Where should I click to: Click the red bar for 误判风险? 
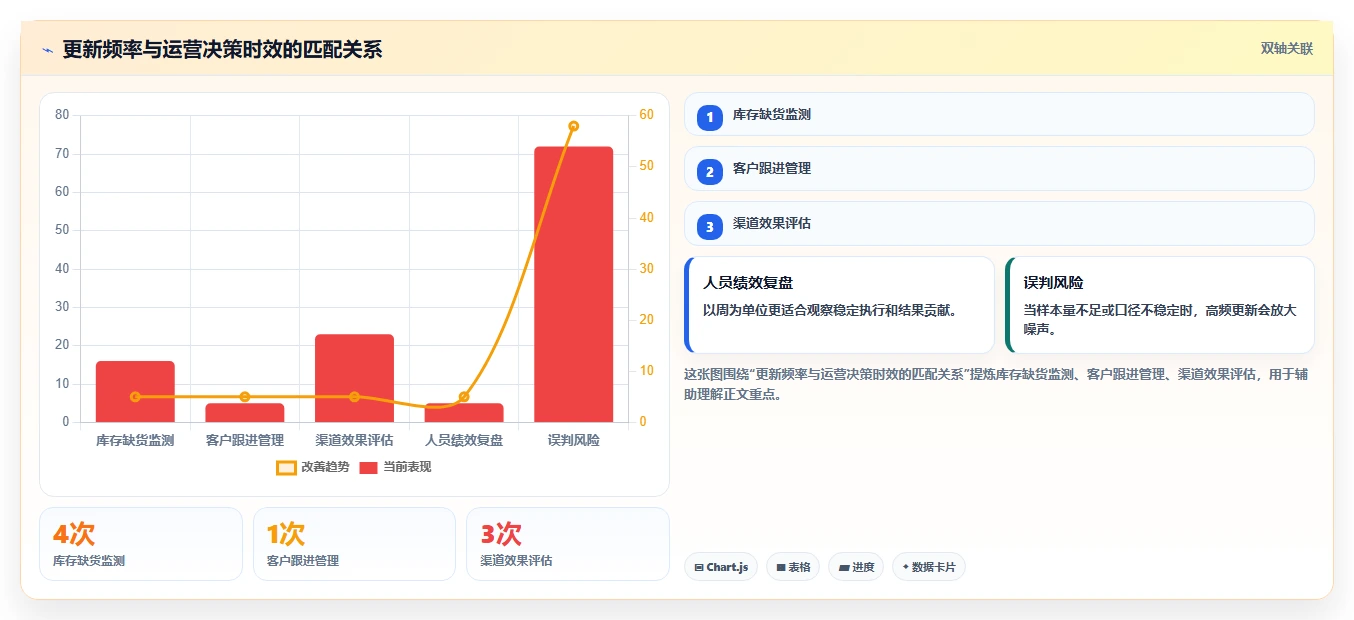pos(573,284)
